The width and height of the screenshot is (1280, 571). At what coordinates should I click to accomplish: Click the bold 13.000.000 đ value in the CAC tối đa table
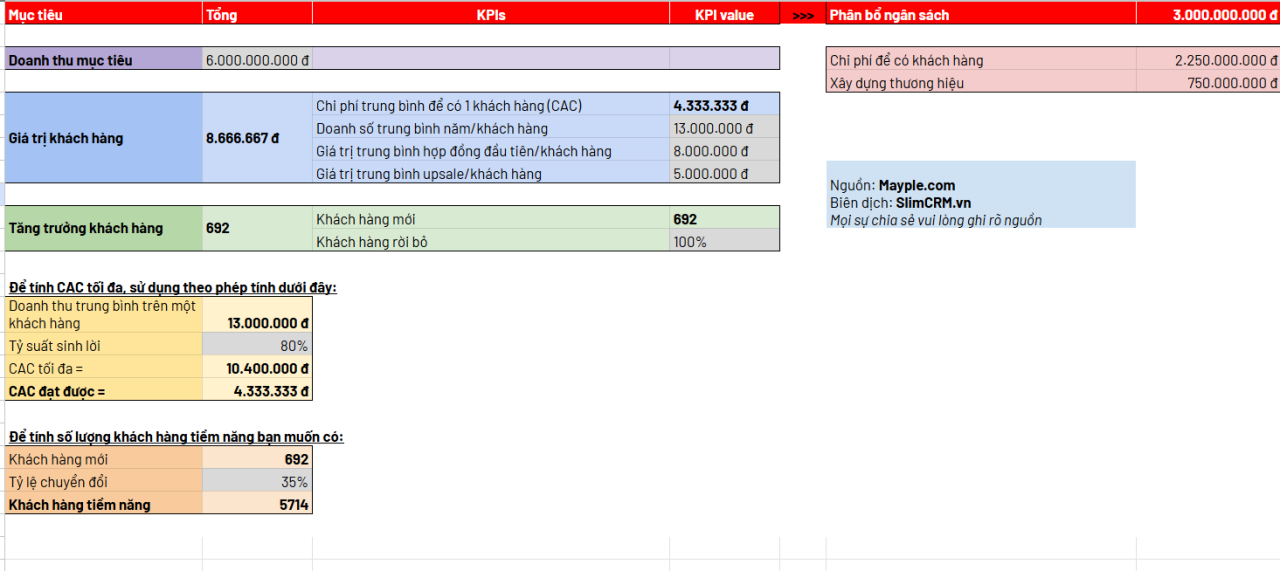(x=257, y=314)
